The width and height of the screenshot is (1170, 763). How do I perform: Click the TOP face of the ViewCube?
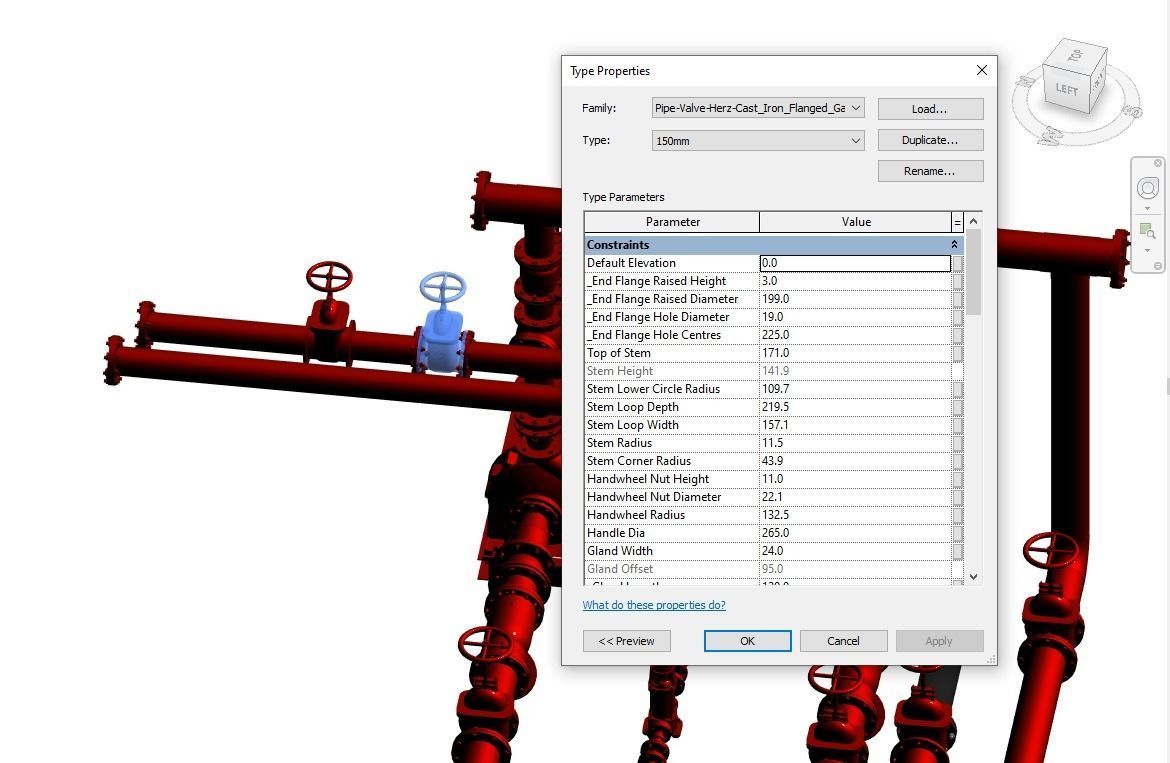point(1073,56)
